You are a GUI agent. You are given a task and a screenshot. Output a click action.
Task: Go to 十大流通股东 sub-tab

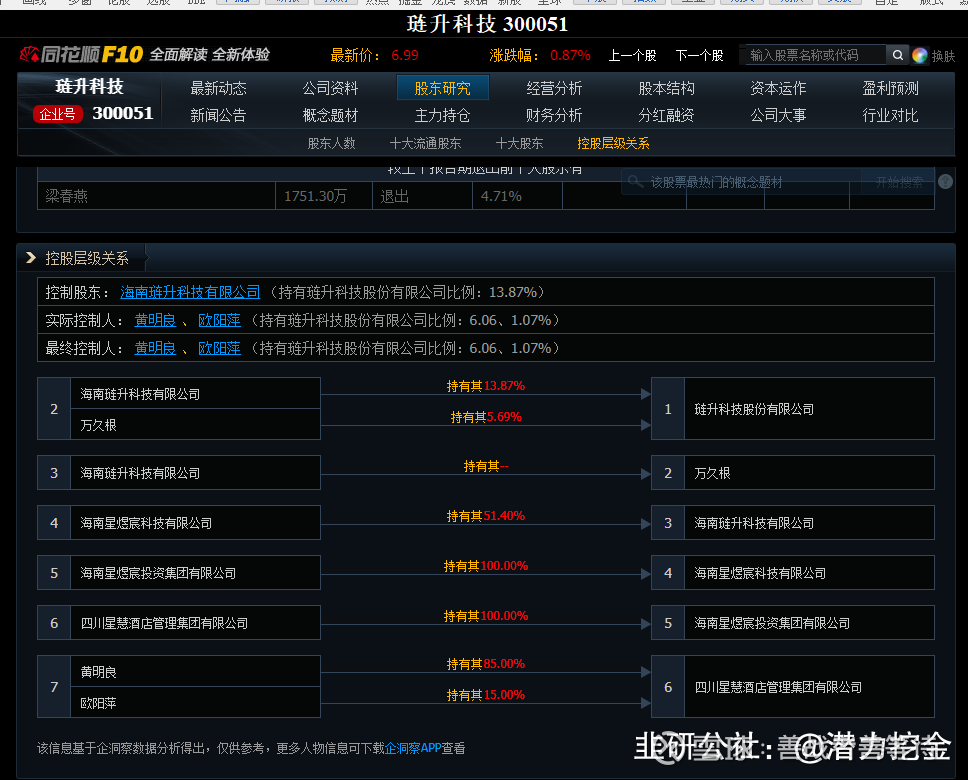(x=425, y=143)
